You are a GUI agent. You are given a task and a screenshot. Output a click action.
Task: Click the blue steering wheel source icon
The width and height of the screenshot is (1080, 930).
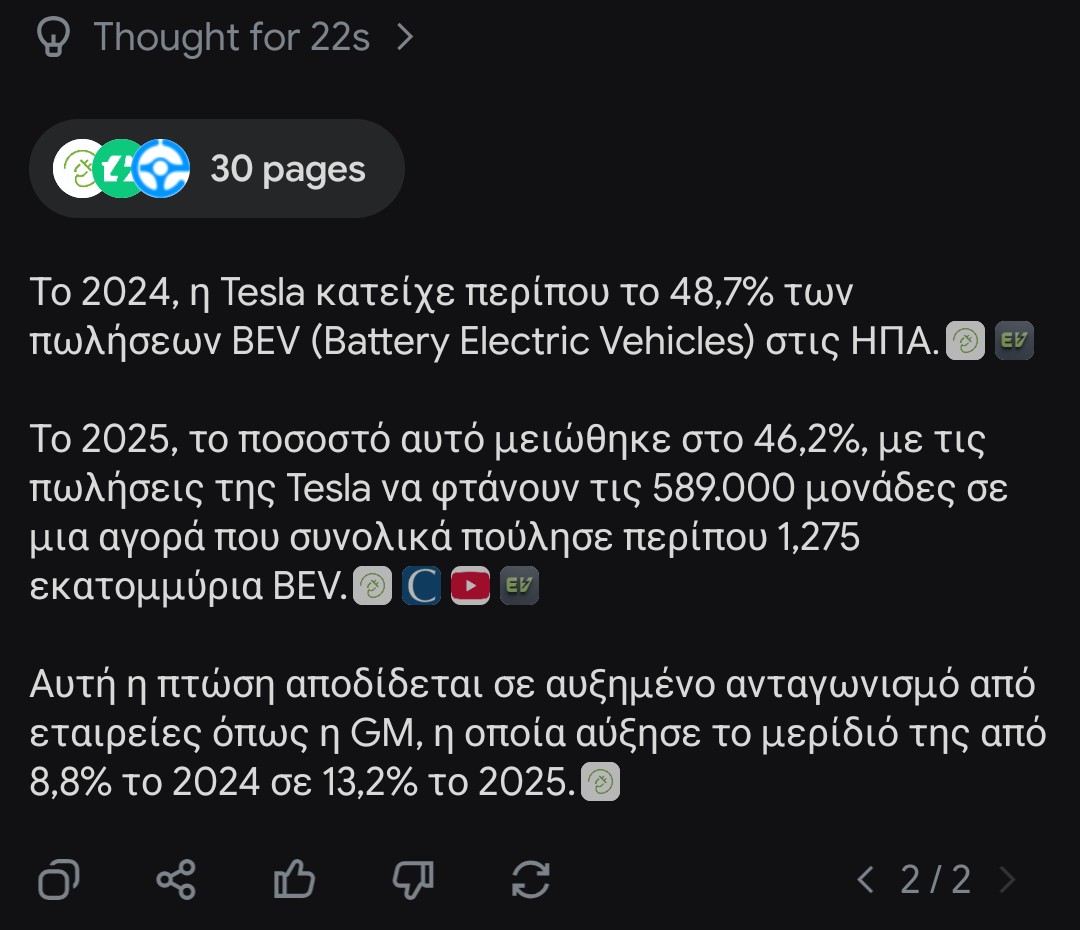(x=161, y=169)
